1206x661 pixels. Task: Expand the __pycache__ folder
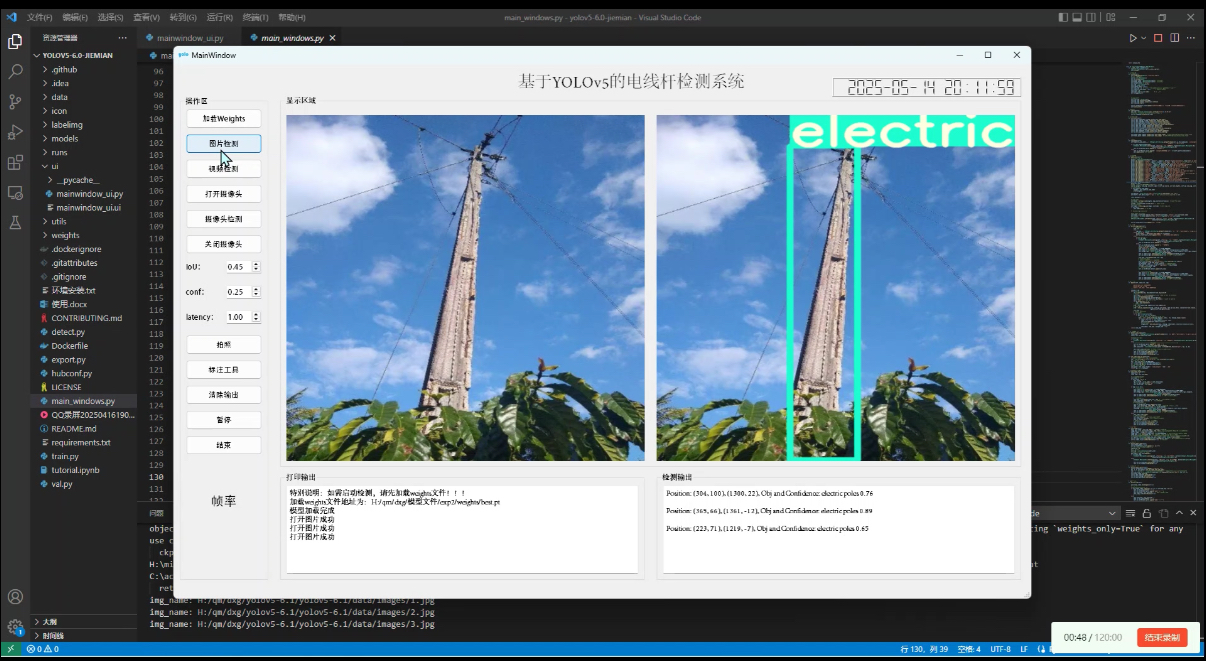point(84,180)
